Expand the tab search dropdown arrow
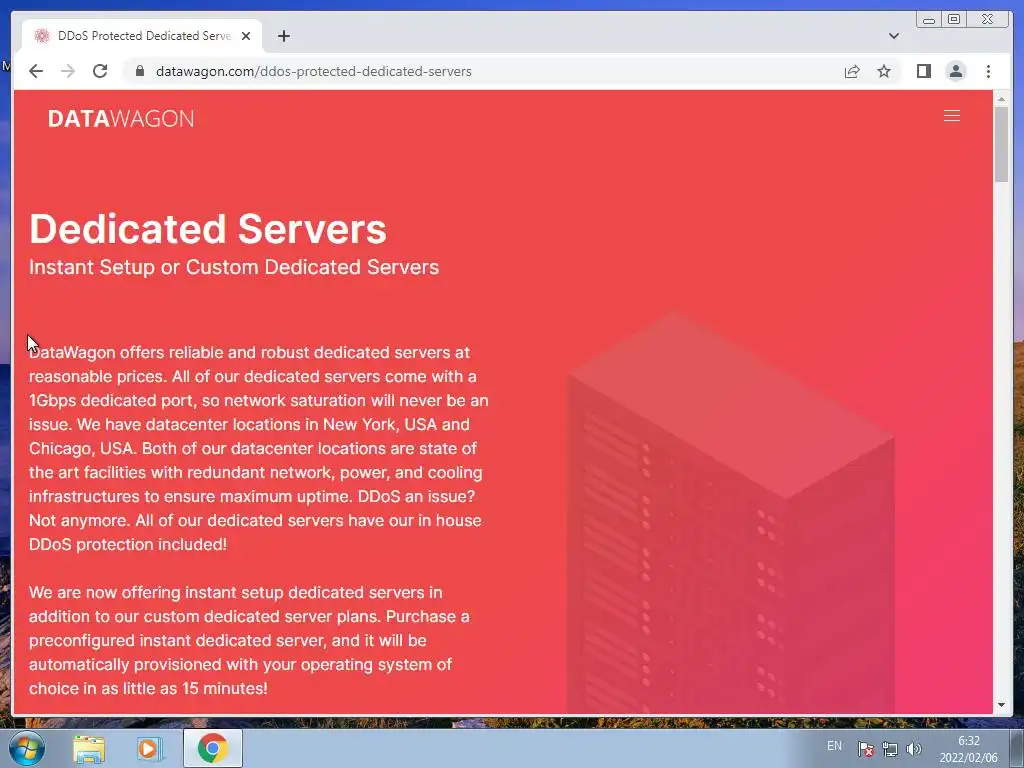The image size is (1024, 768). click(894, 36)
